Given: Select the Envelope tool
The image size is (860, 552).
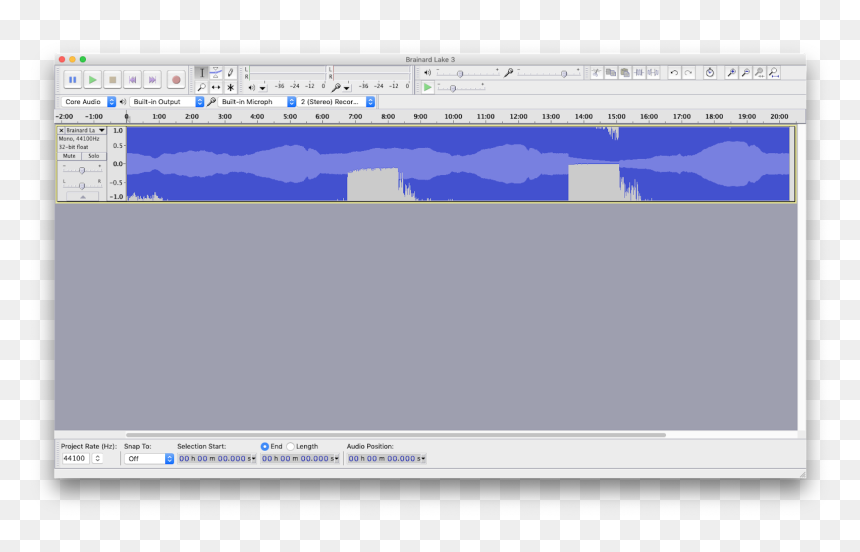Looking at the screenshot, I should pos(216,72).
